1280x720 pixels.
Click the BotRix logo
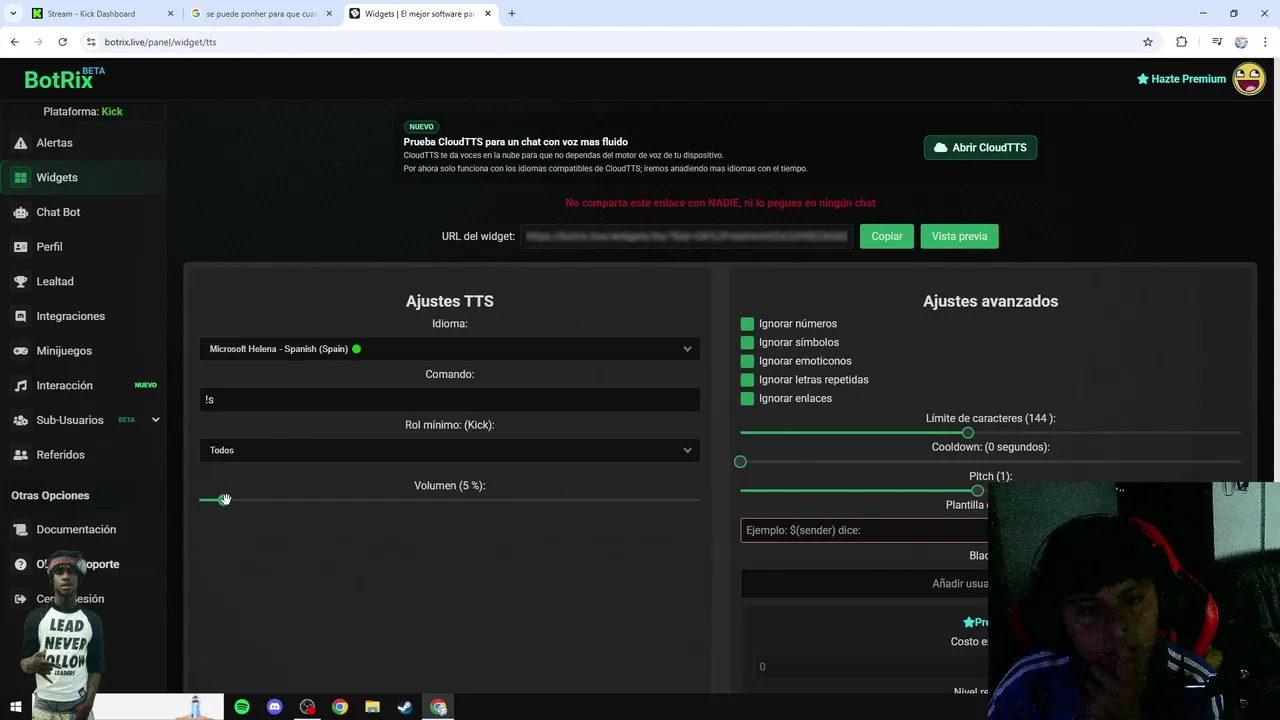point(64,79)
